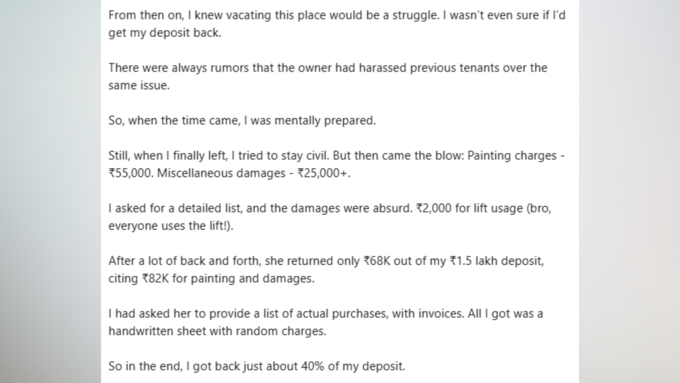This screenshot has height=383, width=680.
Task: Click the words "Painting charges"
Action: (x=512, y=156)
